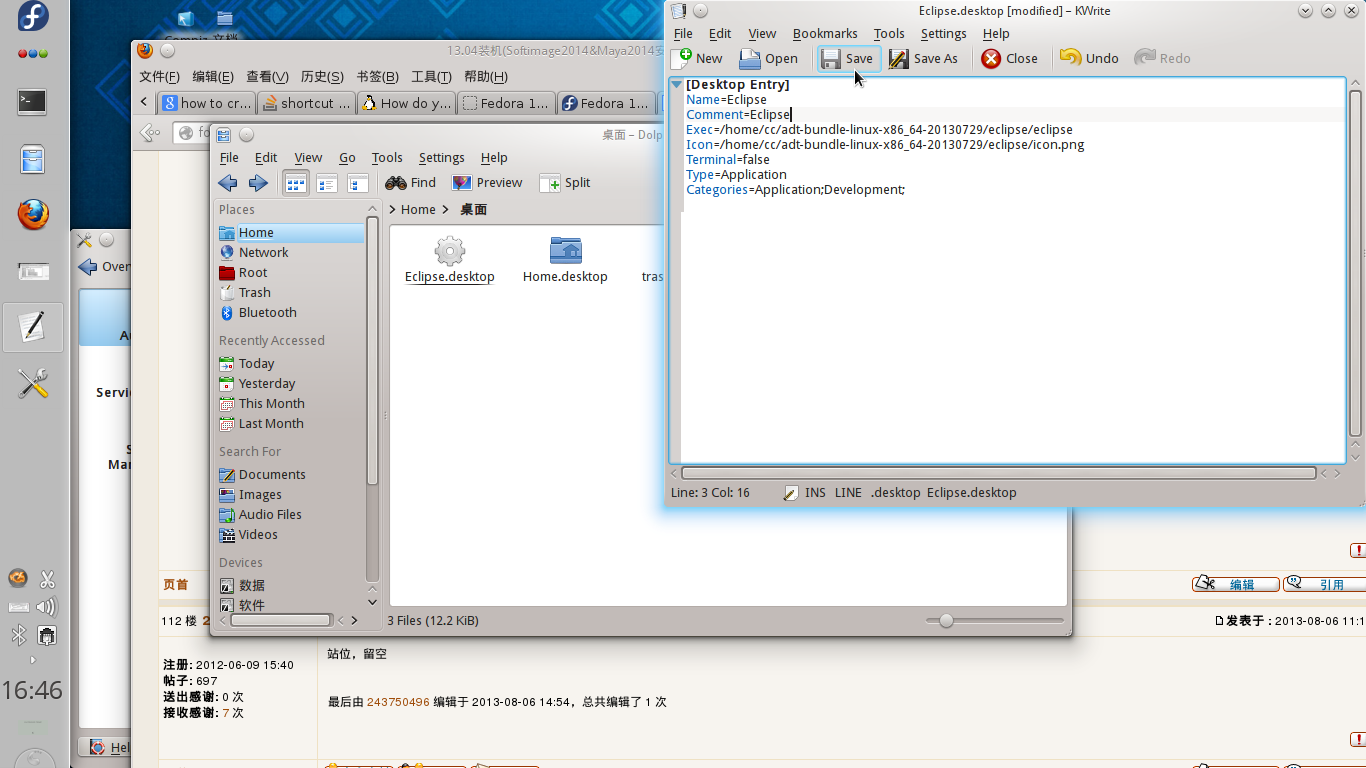The image size is (1366, 768).
Task: Launch Firefox from the side panel
Action: (x=33, y=213)
